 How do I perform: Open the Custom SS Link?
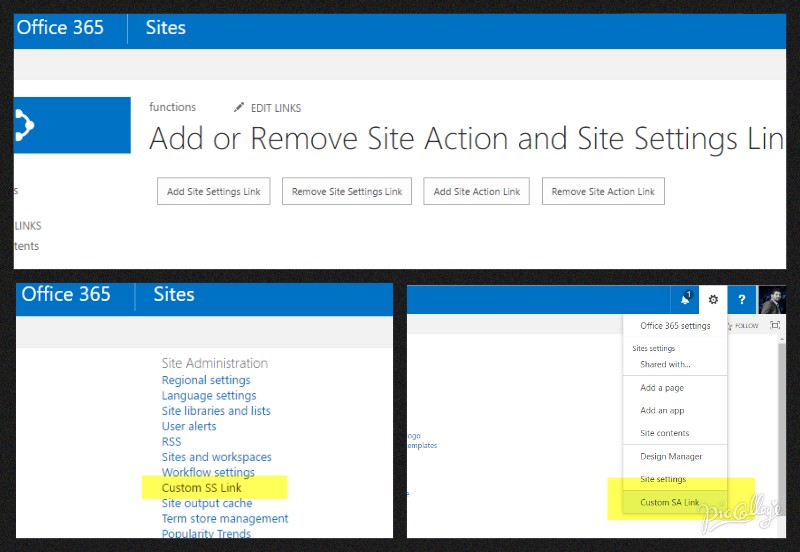pyautogui.click(x=202, y=488)
